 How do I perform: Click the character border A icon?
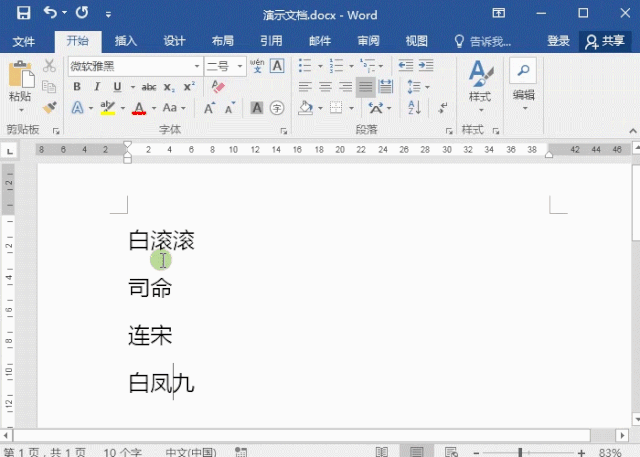pyautogui.click(x=277, y=66)
